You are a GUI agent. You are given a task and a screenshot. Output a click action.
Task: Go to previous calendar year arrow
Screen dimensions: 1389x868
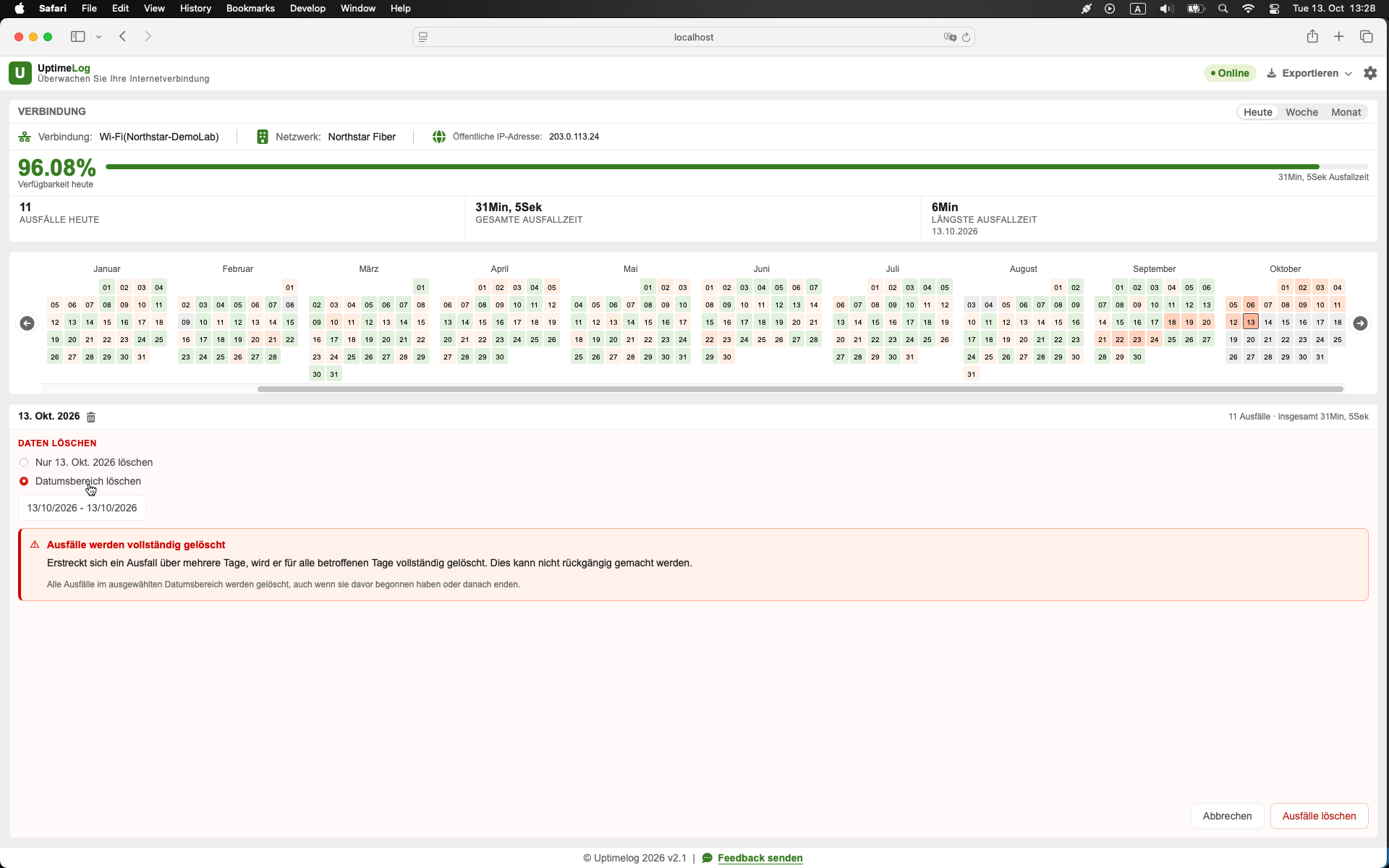pyautogui.click(x=27, y=323)
